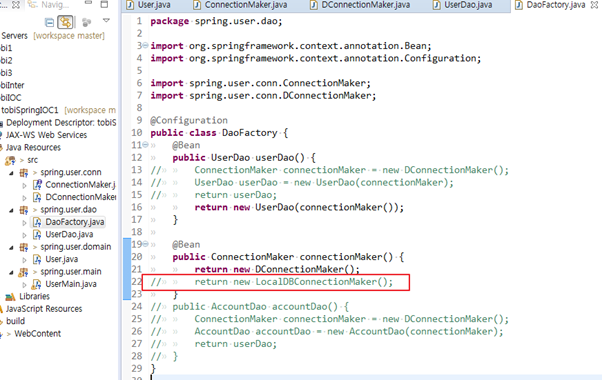Viewport: 602px width, 380px height.
Task: Minimize the explorer view panel
Action: (88, 3)
